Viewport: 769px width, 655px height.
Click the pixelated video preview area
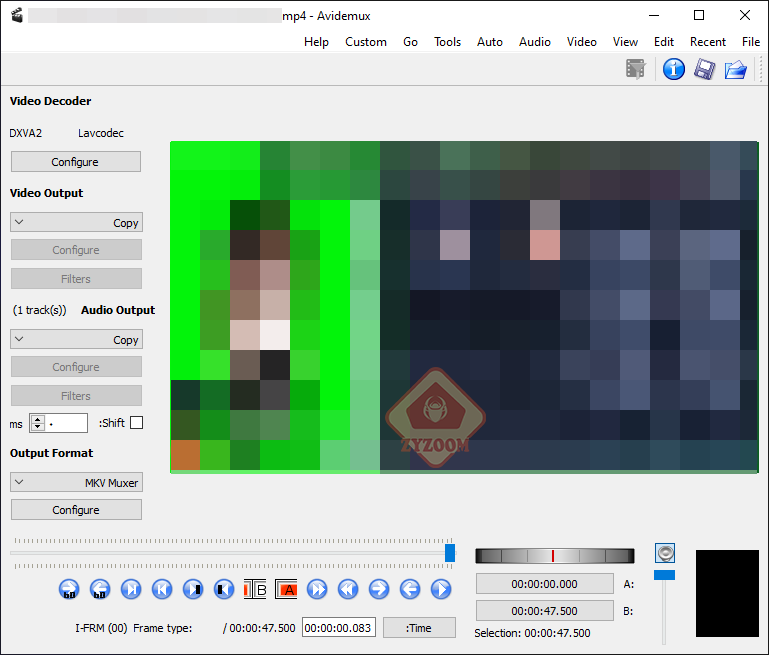click(464, 307)
